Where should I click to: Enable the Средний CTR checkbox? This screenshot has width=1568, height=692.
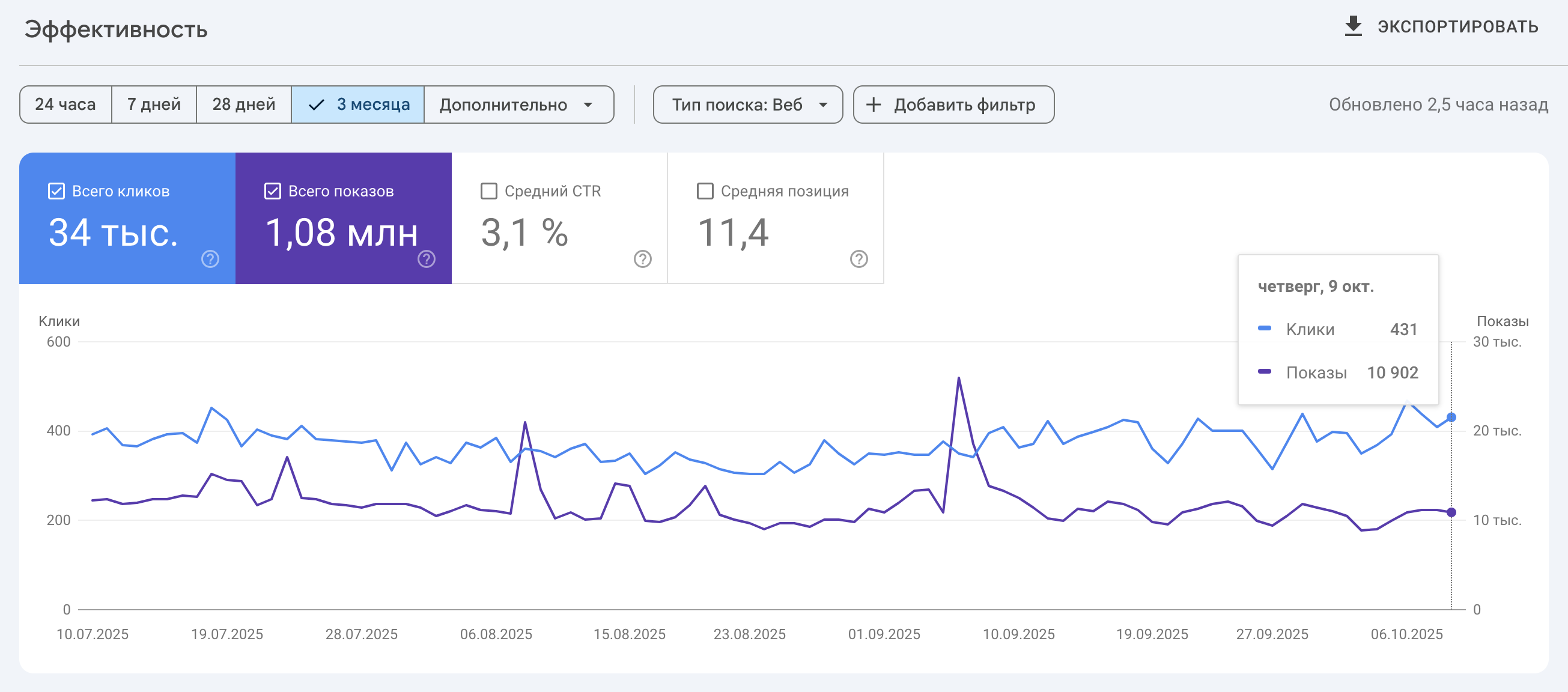pyautogui.click(x=488, y=191)
